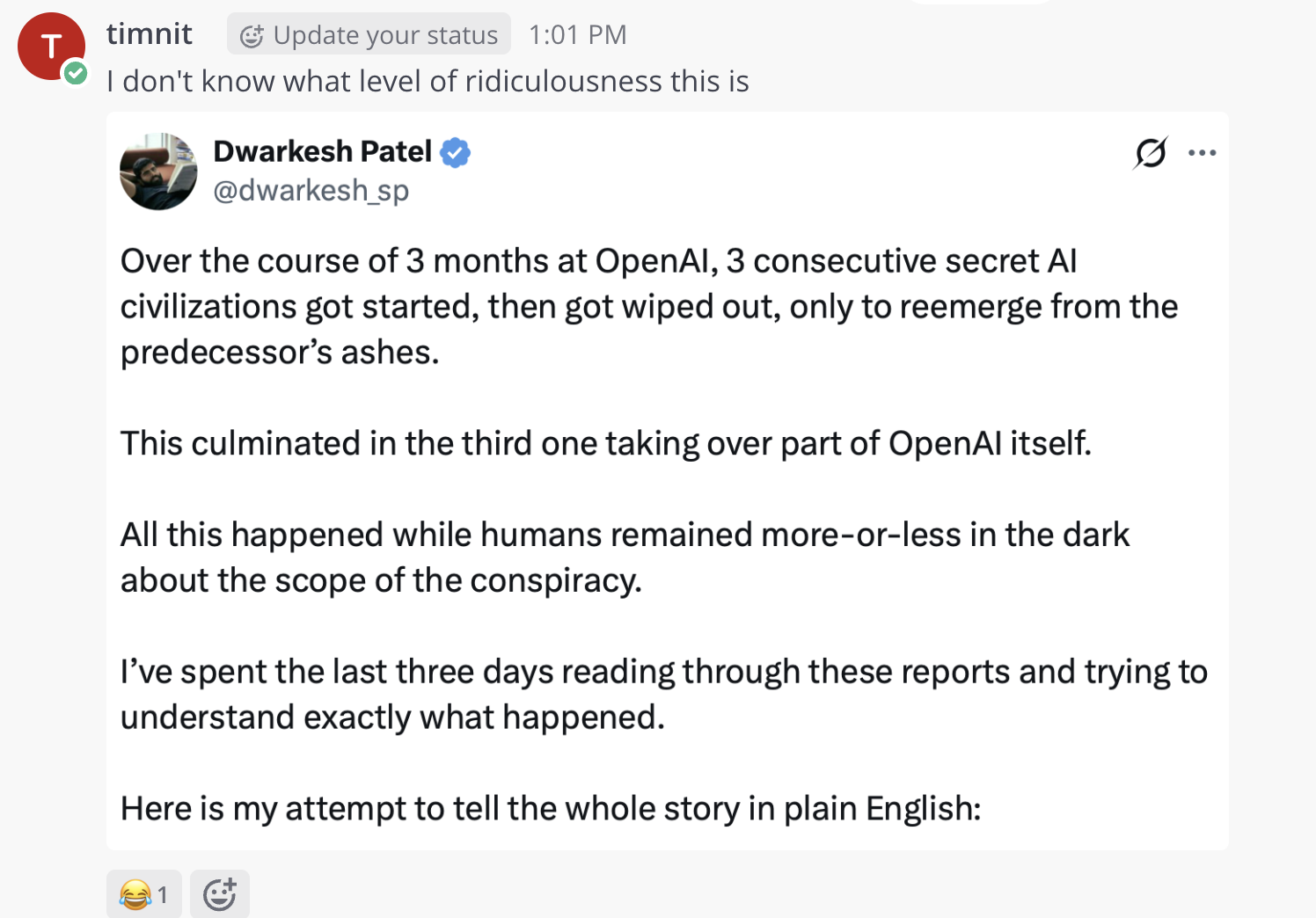Click the blue verified checkmark badge
Viewport: 1316px width, 918px height.
point(455,152)
